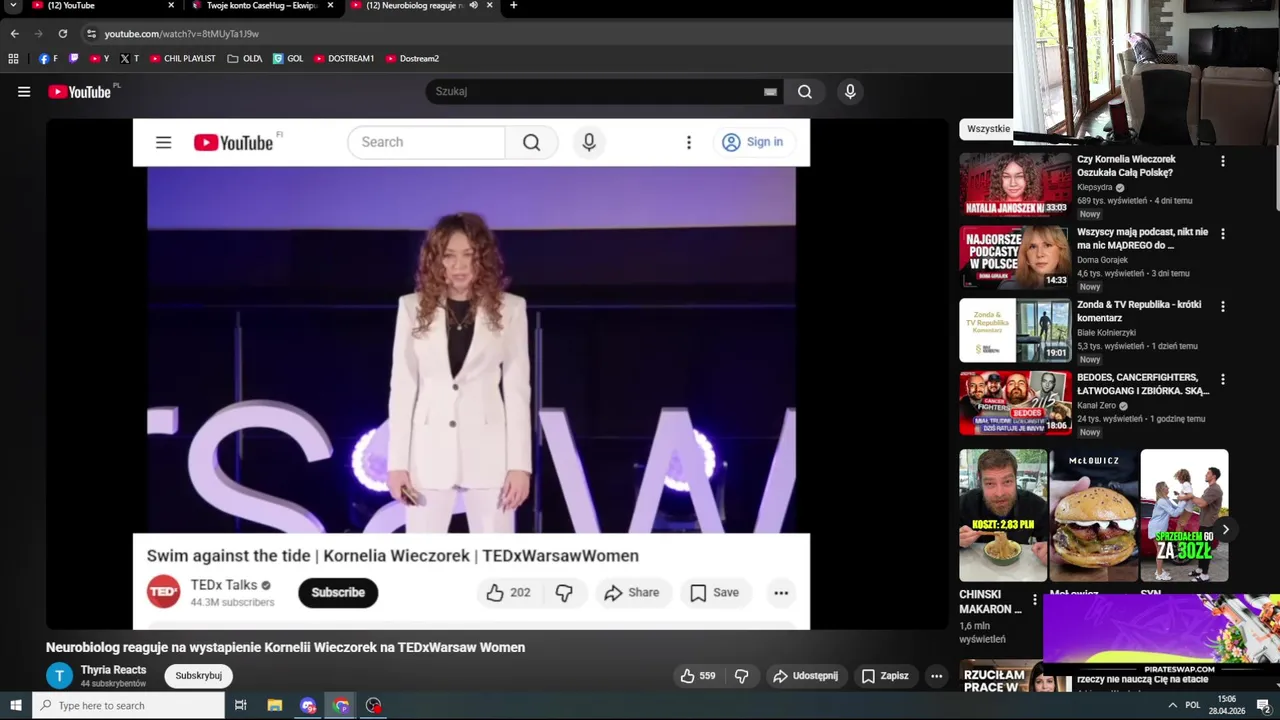Open Task View on the taskbar

pos(241,706)
